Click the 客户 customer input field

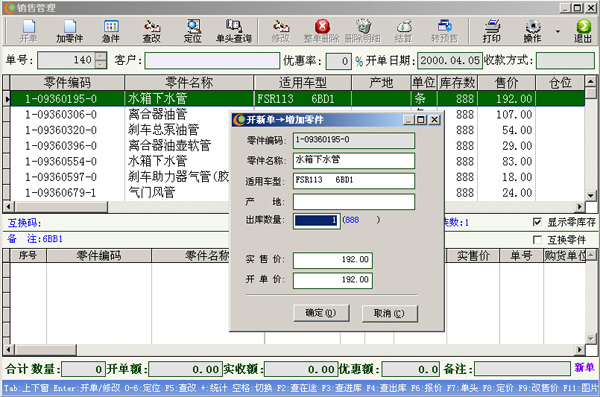coord(212,61)
